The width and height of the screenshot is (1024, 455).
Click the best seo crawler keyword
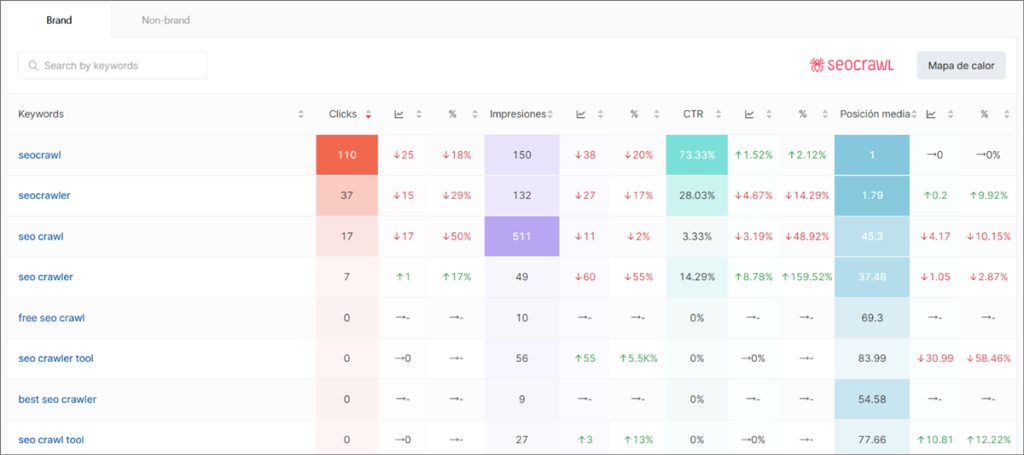57,399
